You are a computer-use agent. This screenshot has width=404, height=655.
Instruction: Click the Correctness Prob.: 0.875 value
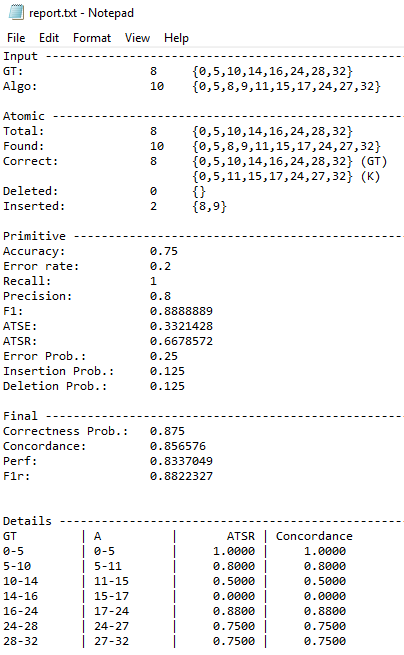coord(167,431)
